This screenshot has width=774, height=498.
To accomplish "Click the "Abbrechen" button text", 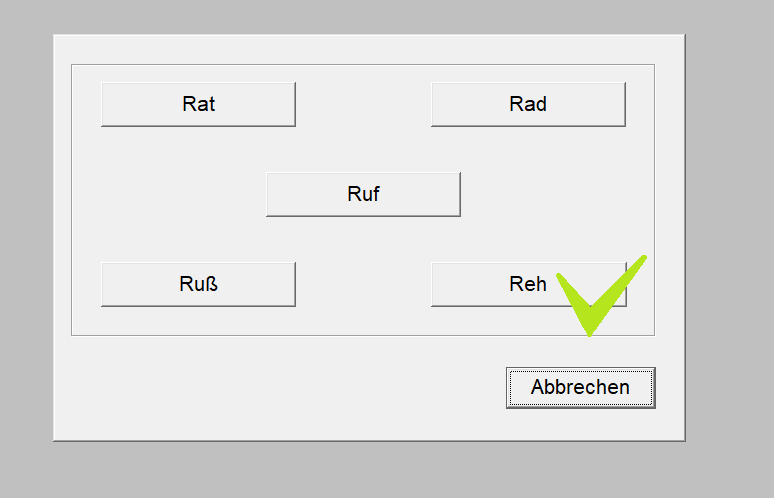I will [x=580, y=387].
